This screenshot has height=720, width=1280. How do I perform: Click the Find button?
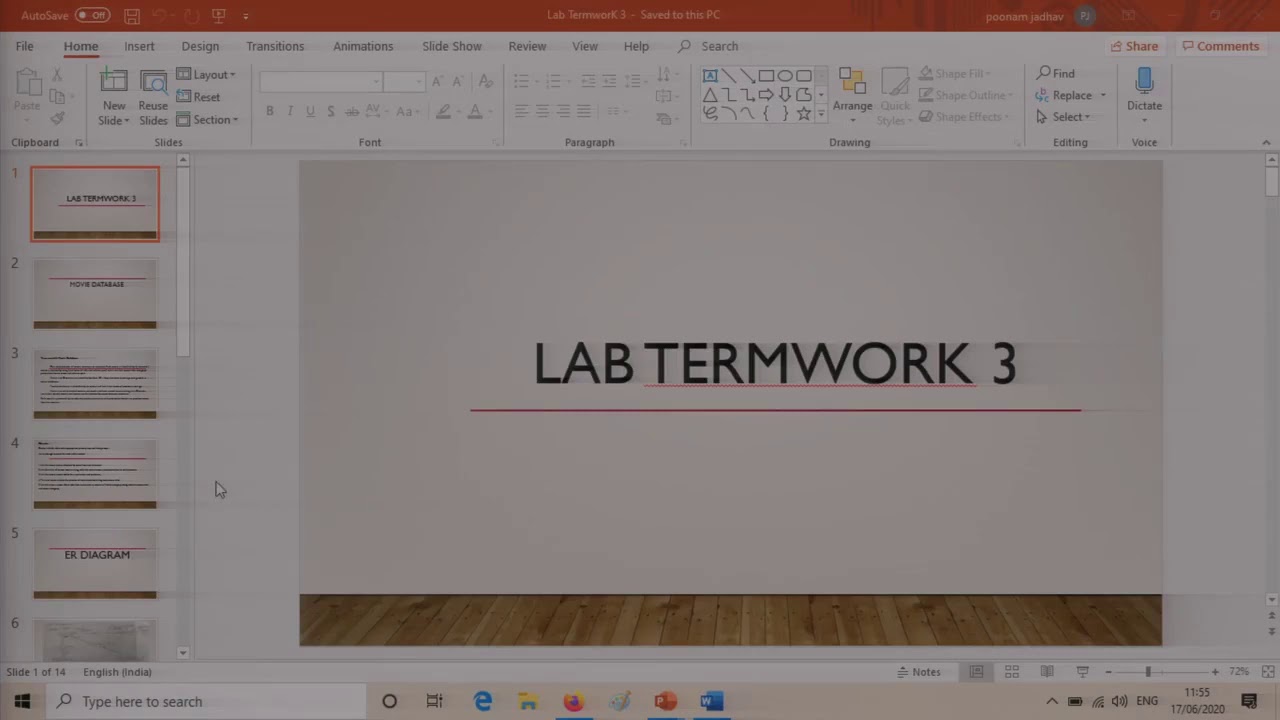pyautogui.click(x=1056, y=74)
